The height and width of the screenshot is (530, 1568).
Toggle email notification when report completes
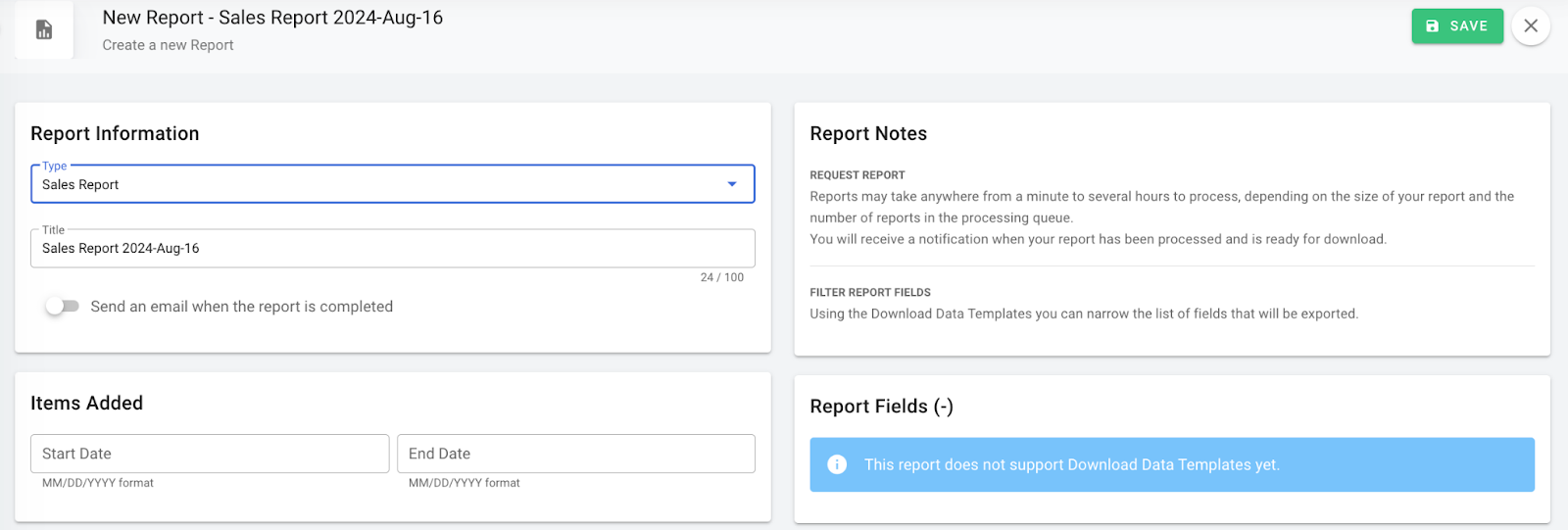[x=63, y=307]
